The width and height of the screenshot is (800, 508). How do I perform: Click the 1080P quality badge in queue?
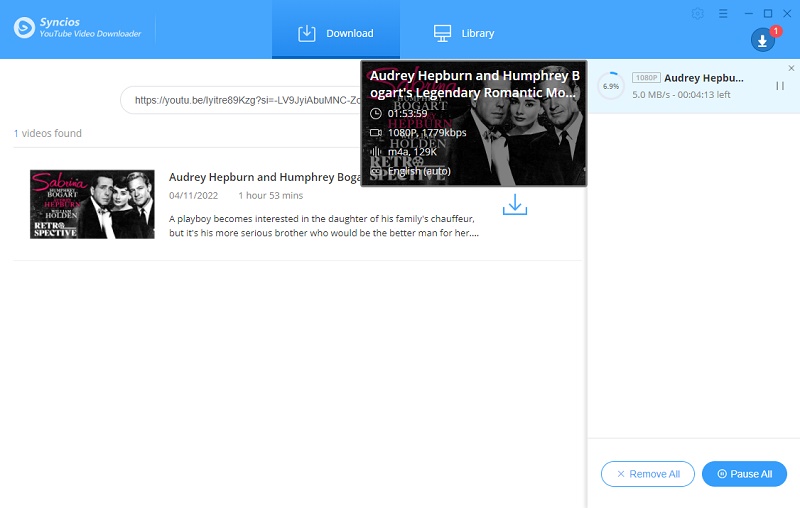tap(646, 78)
